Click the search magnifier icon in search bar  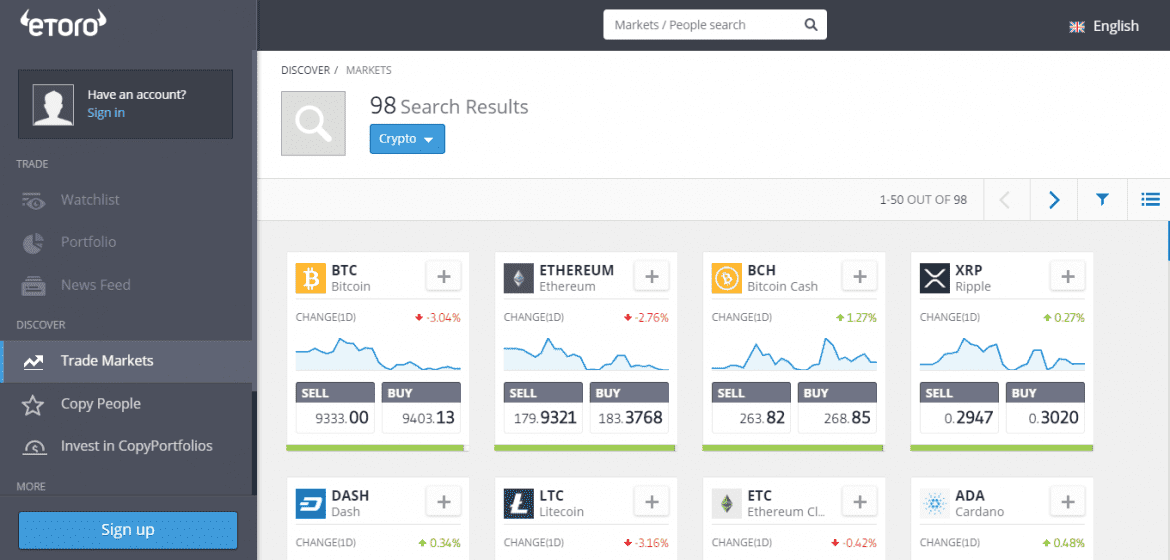[811, 25]
